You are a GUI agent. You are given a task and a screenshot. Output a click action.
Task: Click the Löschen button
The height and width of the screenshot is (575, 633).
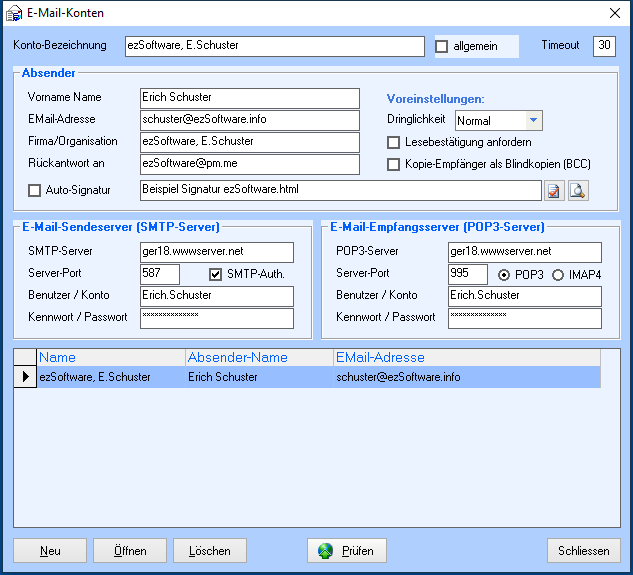click(210, 551)
